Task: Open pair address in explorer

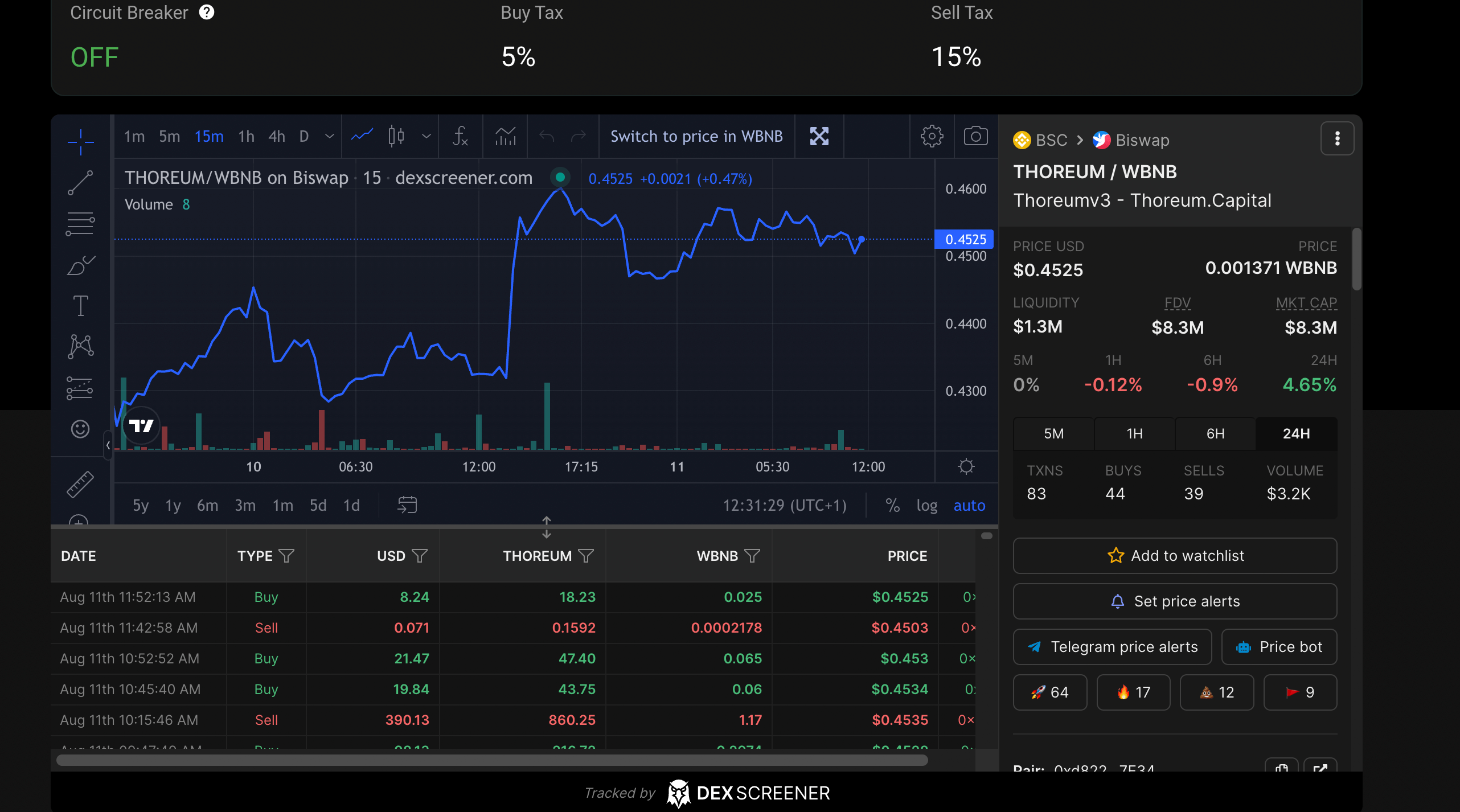Action: coord(1320,766)
